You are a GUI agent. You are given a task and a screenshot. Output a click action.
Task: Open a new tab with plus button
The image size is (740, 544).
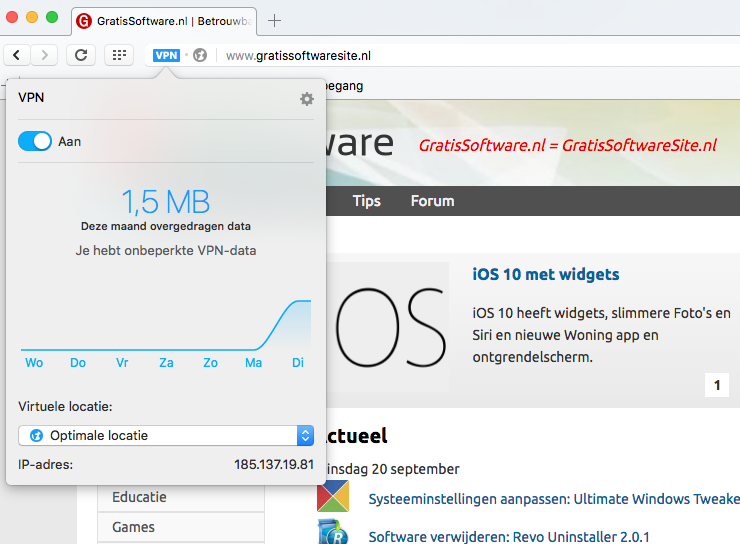coord(275,20)
